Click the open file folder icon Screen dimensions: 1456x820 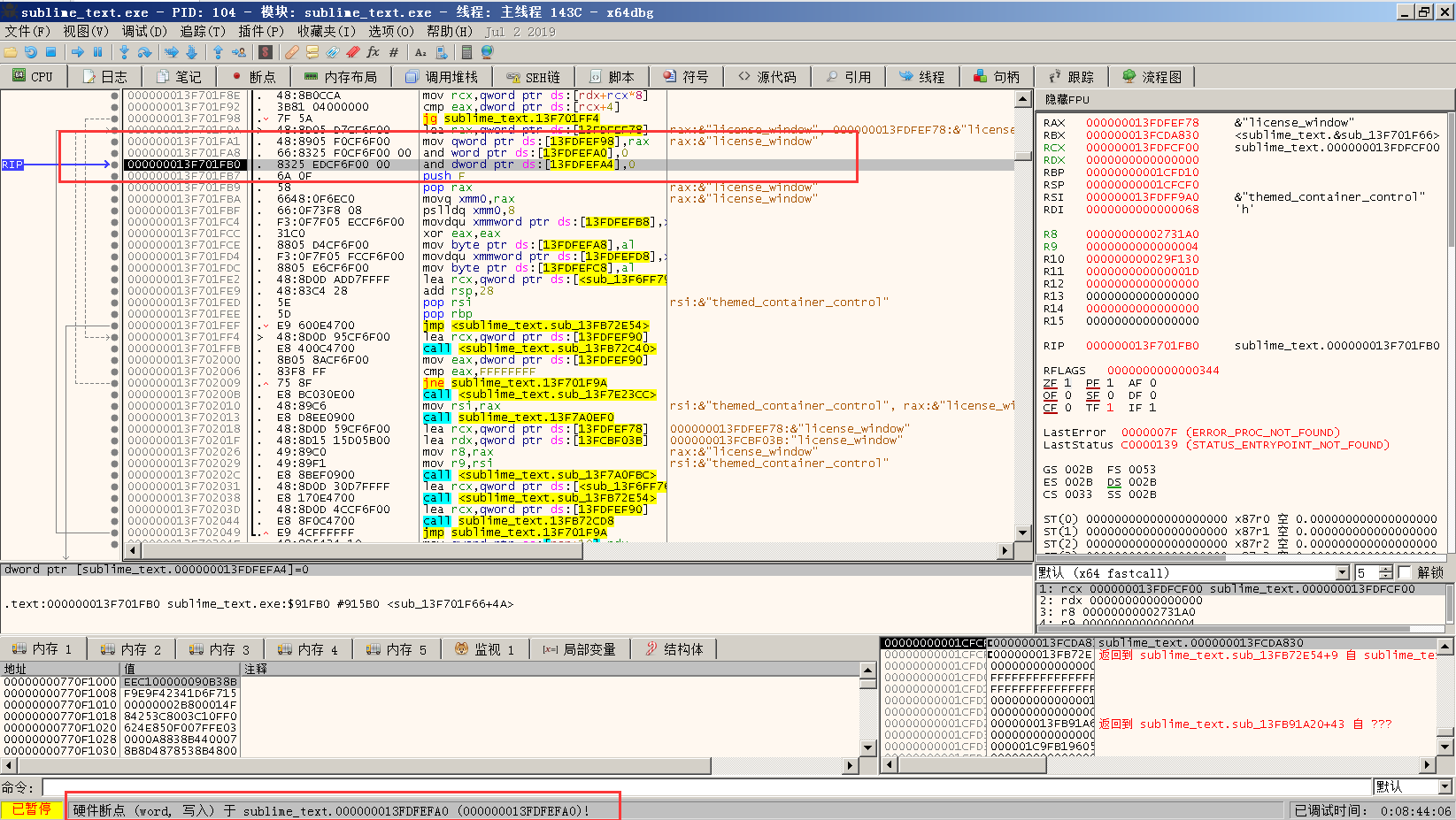(x=11, y=53)
